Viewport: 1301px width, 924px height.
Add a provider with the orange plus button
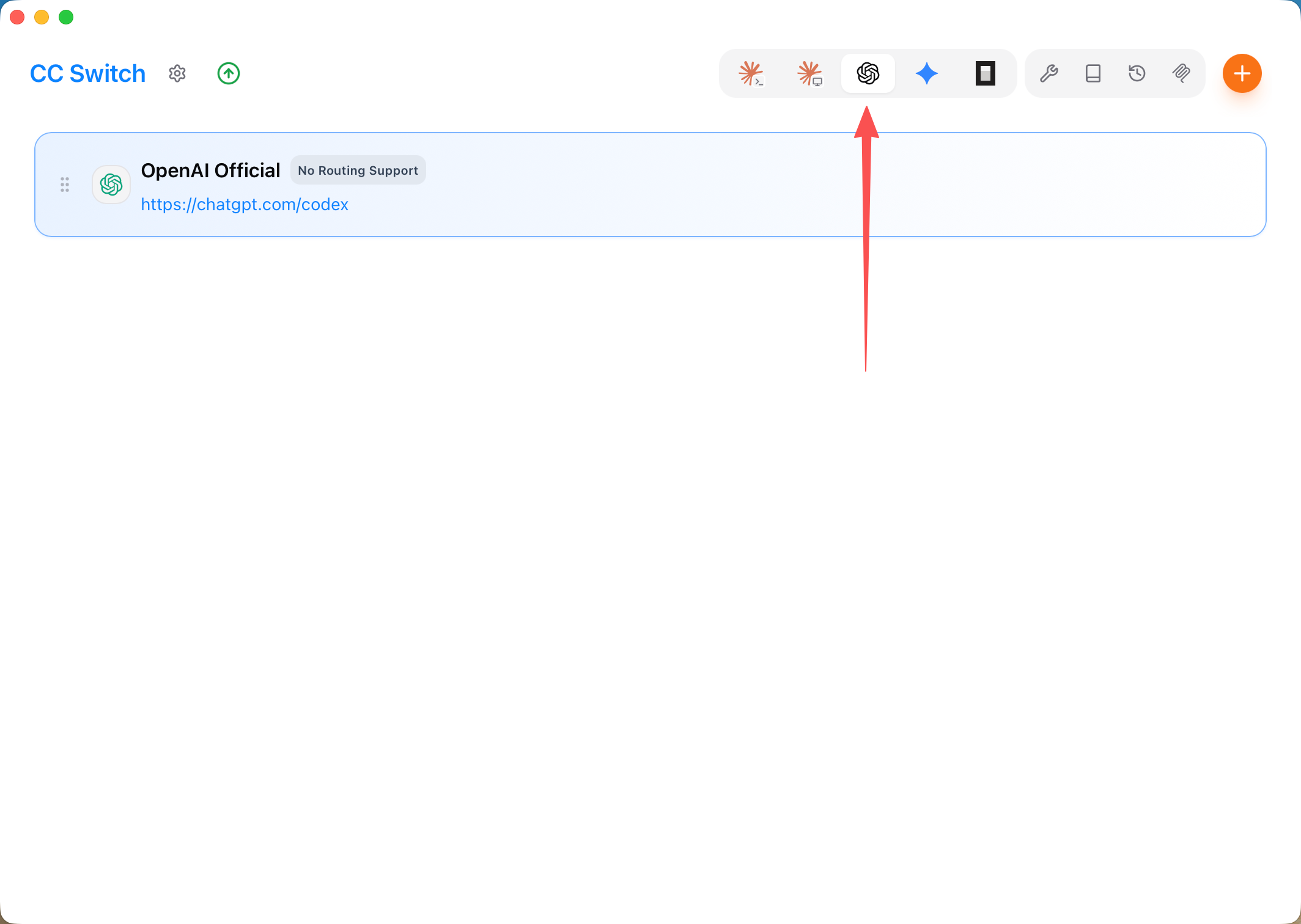coord(1242,73)
